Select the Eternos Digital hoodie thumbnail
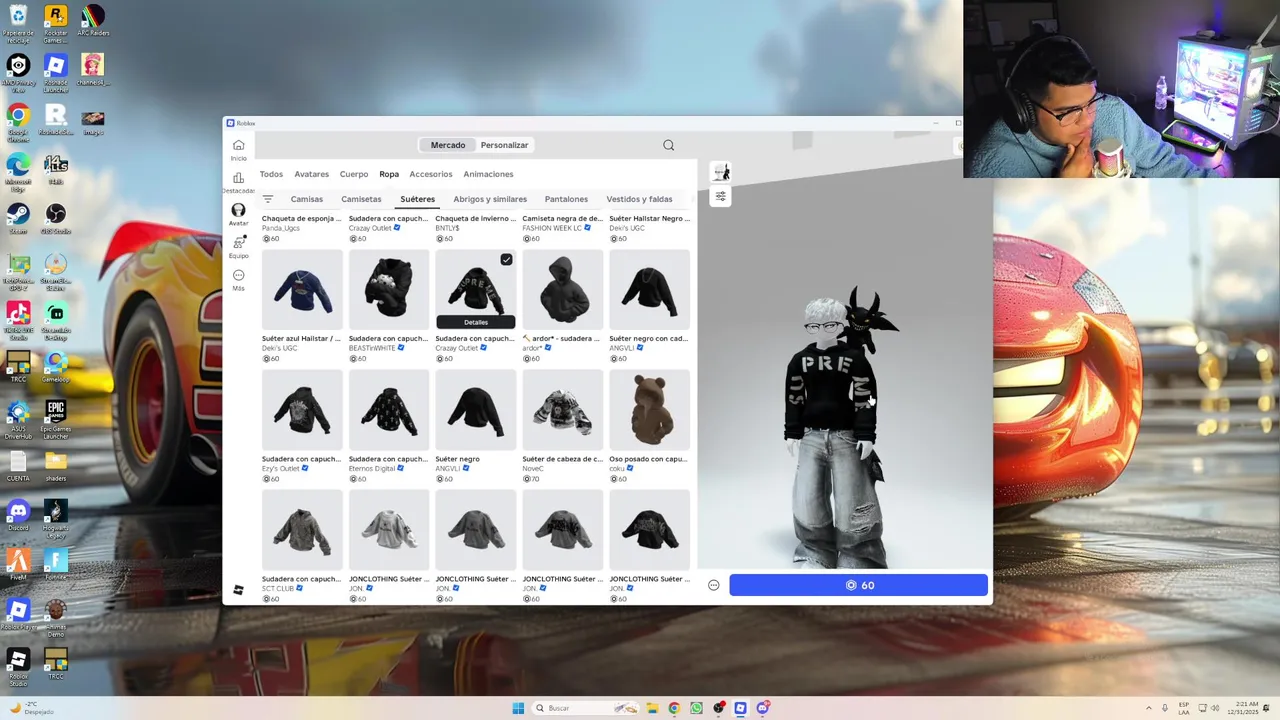Screen dimensions: 1280x720 point(389,410)
